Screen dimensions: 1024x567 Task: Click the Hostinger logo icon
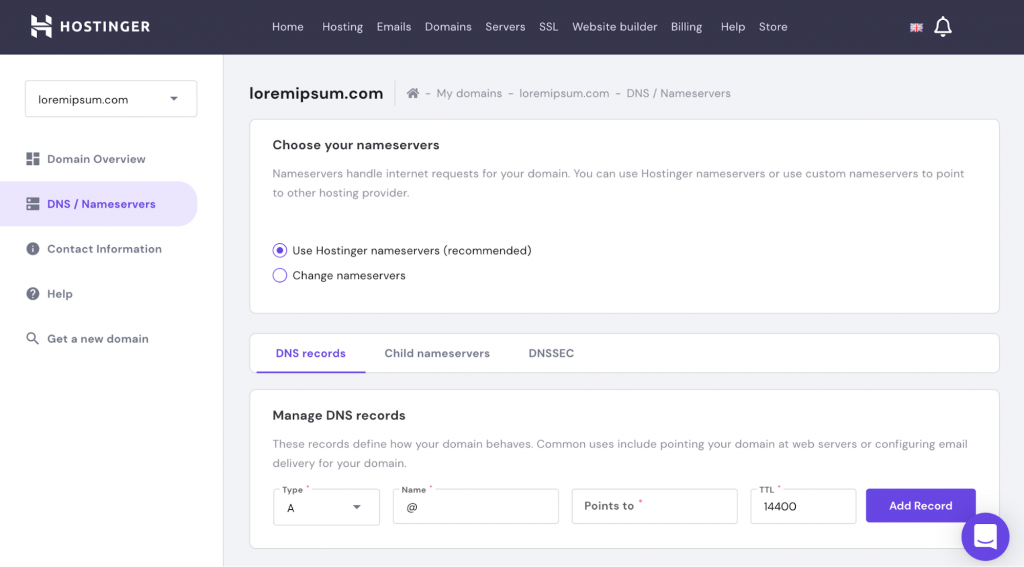coord(41,27)
